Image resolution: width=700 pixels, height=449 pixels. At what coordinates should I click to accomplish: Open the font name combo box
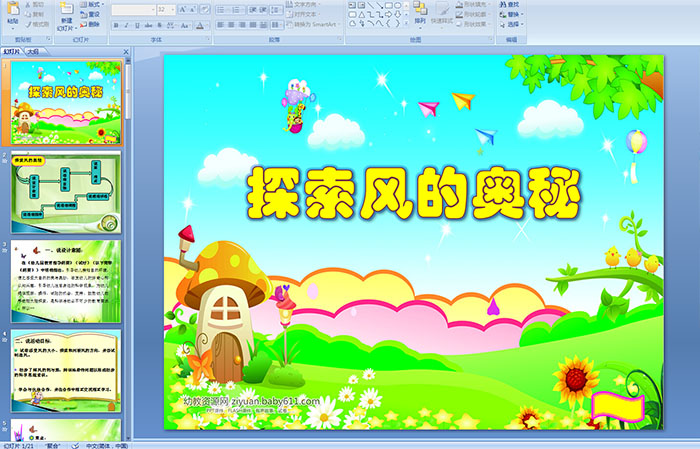pos(133,10)
